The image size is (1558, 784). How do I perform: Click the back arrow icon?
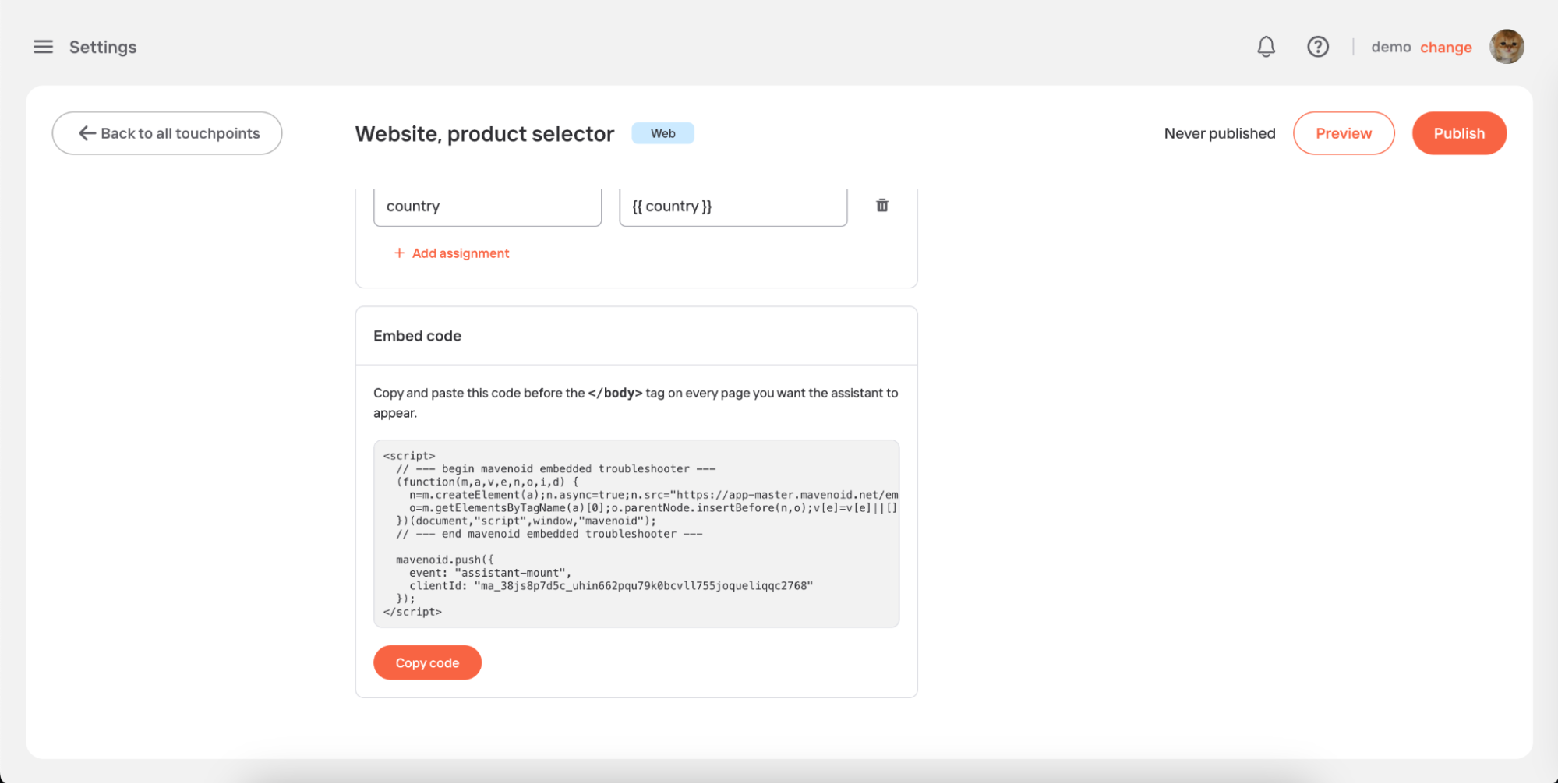(87, 133)
